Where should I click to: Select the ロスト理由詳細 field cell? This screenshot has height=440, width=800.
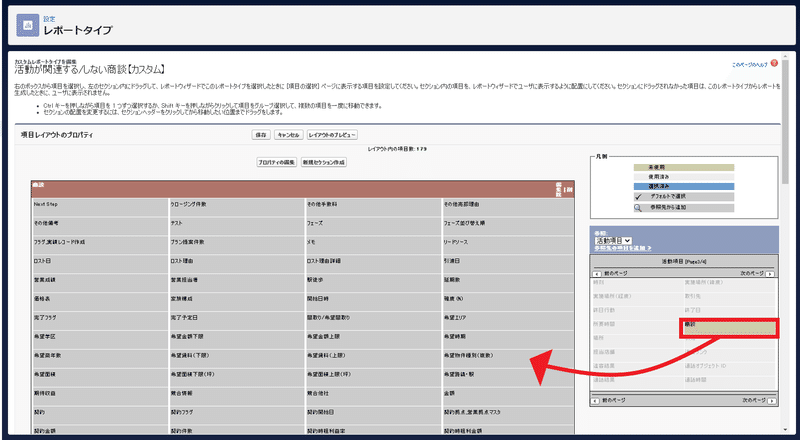click(x=373, y=263)
